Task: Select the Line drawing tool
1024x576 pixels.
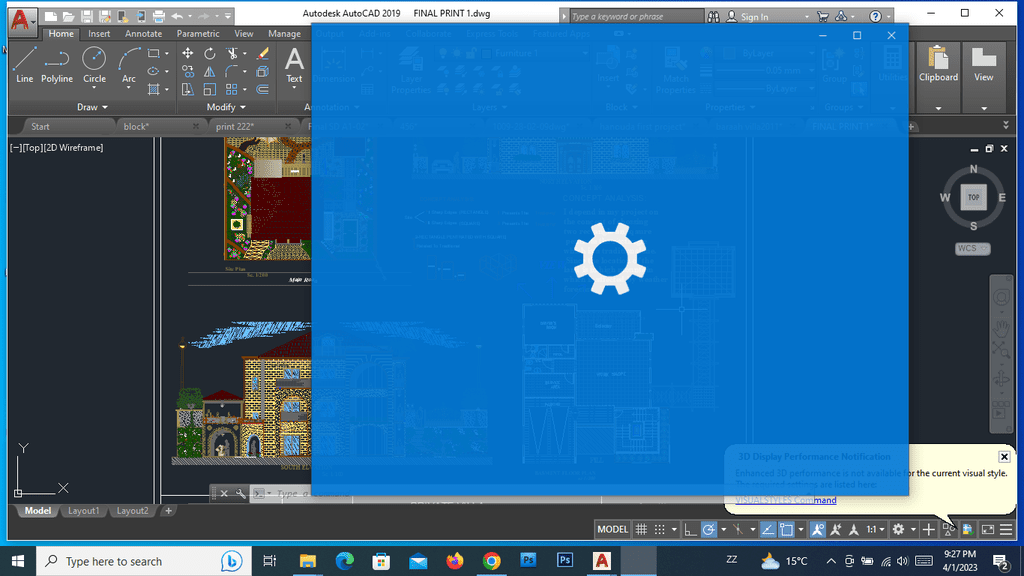Action: (x=24, y=65)
